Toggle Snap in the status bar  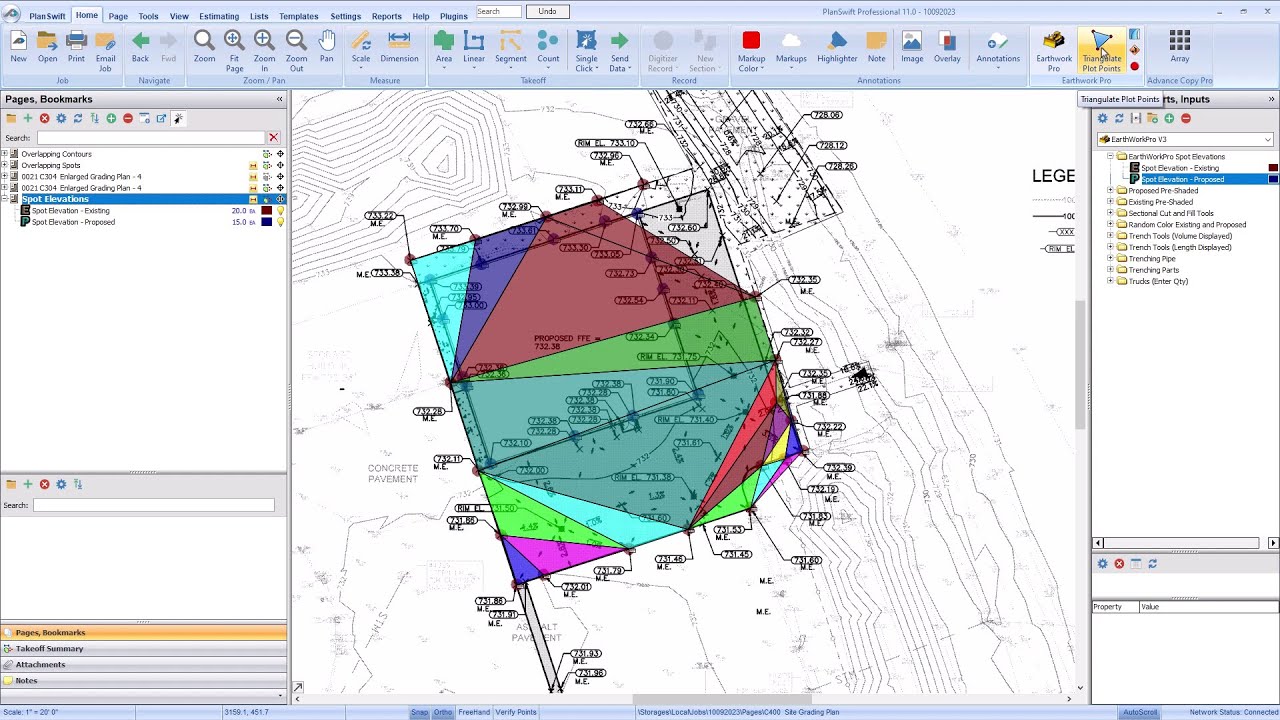(420, 712)
